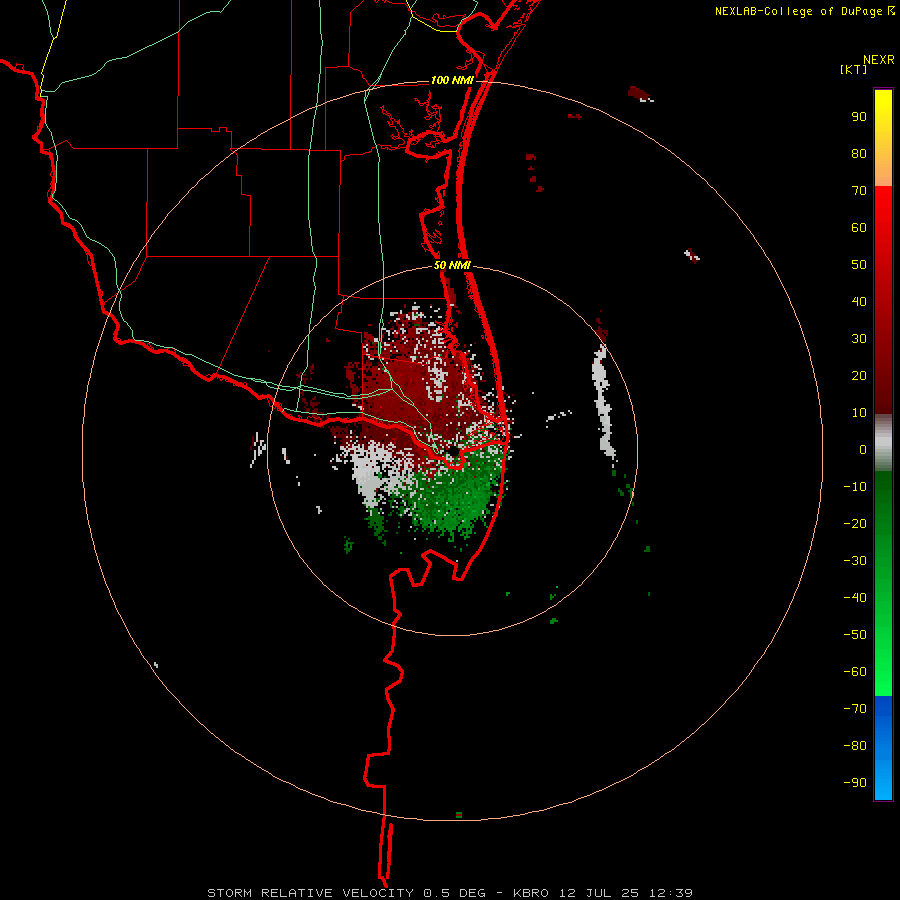Click the -80 value on the velocity scale
This screenshot has height=900, width=900.
click(855, 746)
